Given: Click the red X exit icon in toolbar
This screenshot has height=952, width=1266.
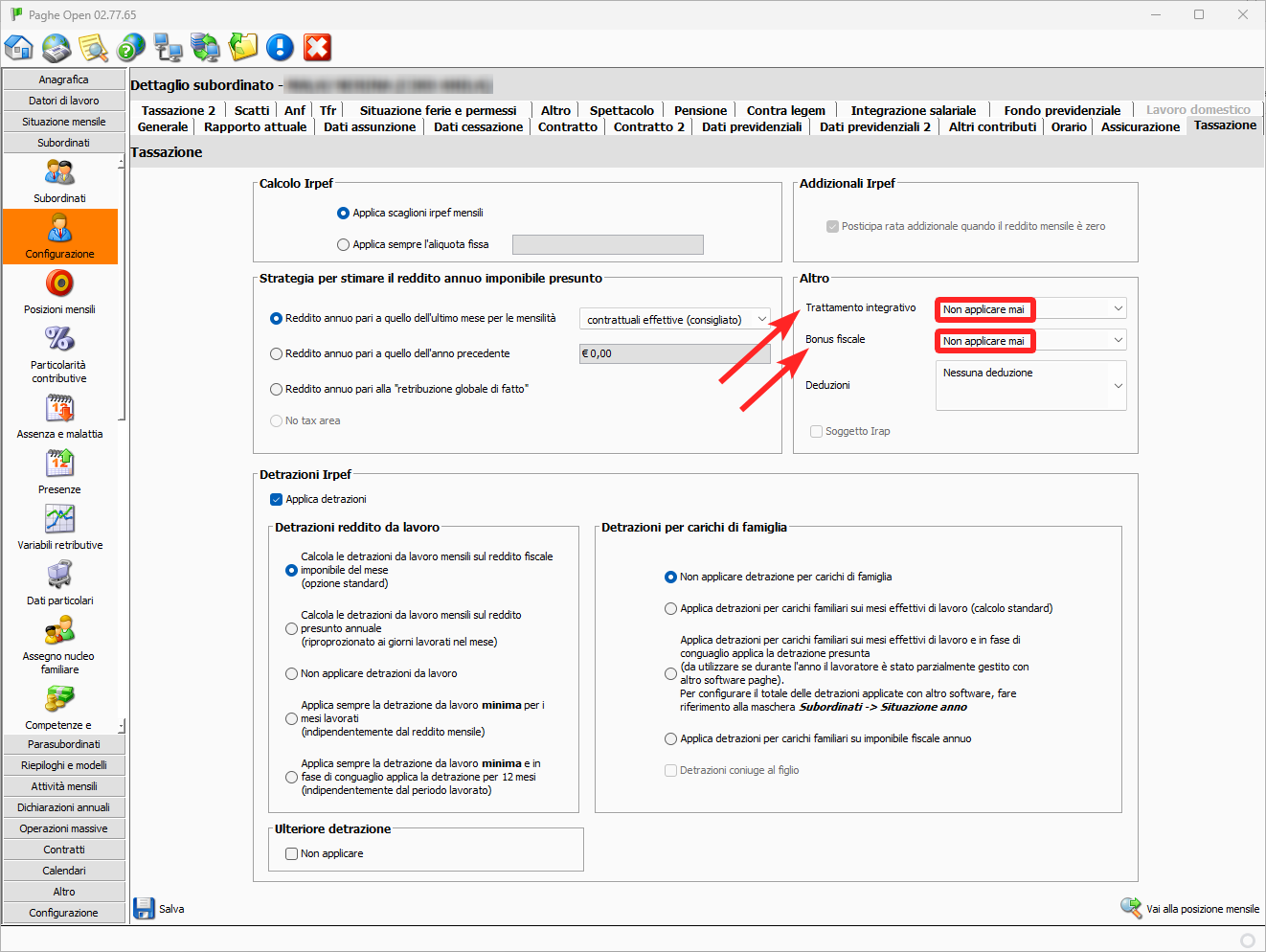Looking at the screenshot, I should coord(317,47).
